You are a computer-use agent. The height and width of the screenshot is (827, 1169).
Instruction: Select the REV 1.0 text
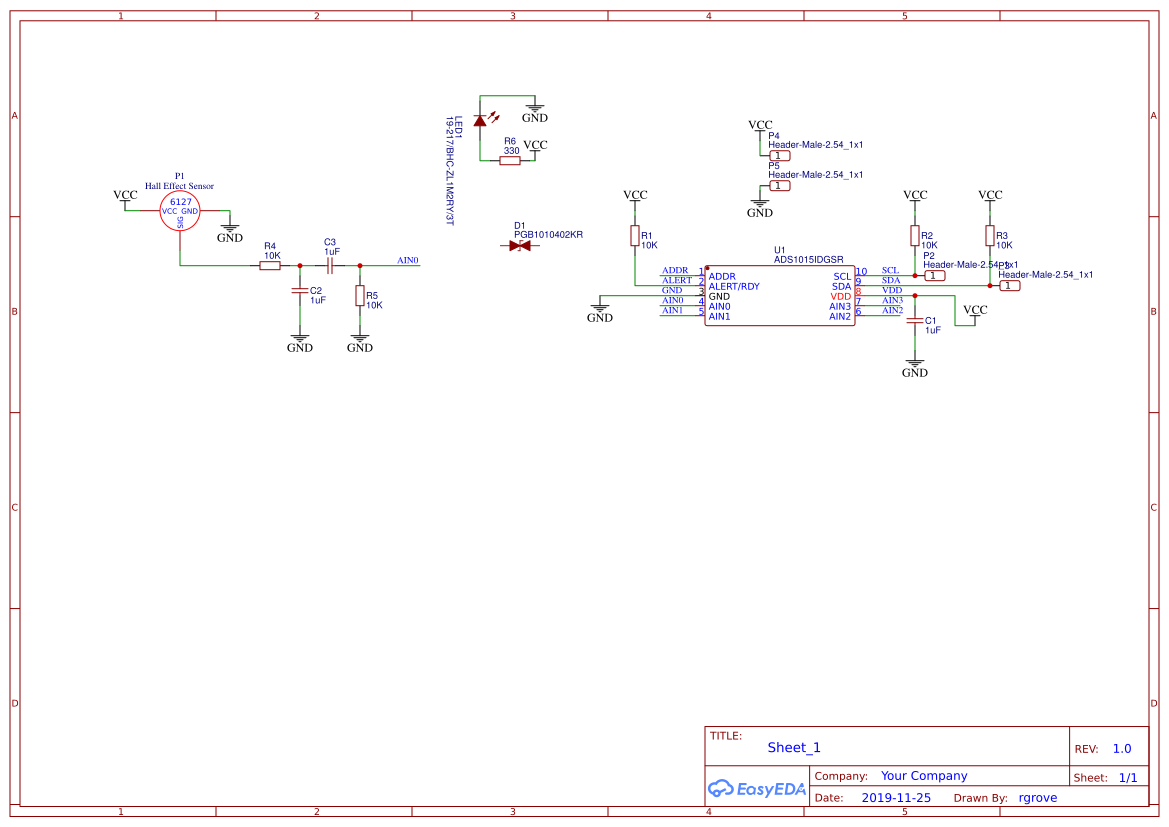point(1120,748)
